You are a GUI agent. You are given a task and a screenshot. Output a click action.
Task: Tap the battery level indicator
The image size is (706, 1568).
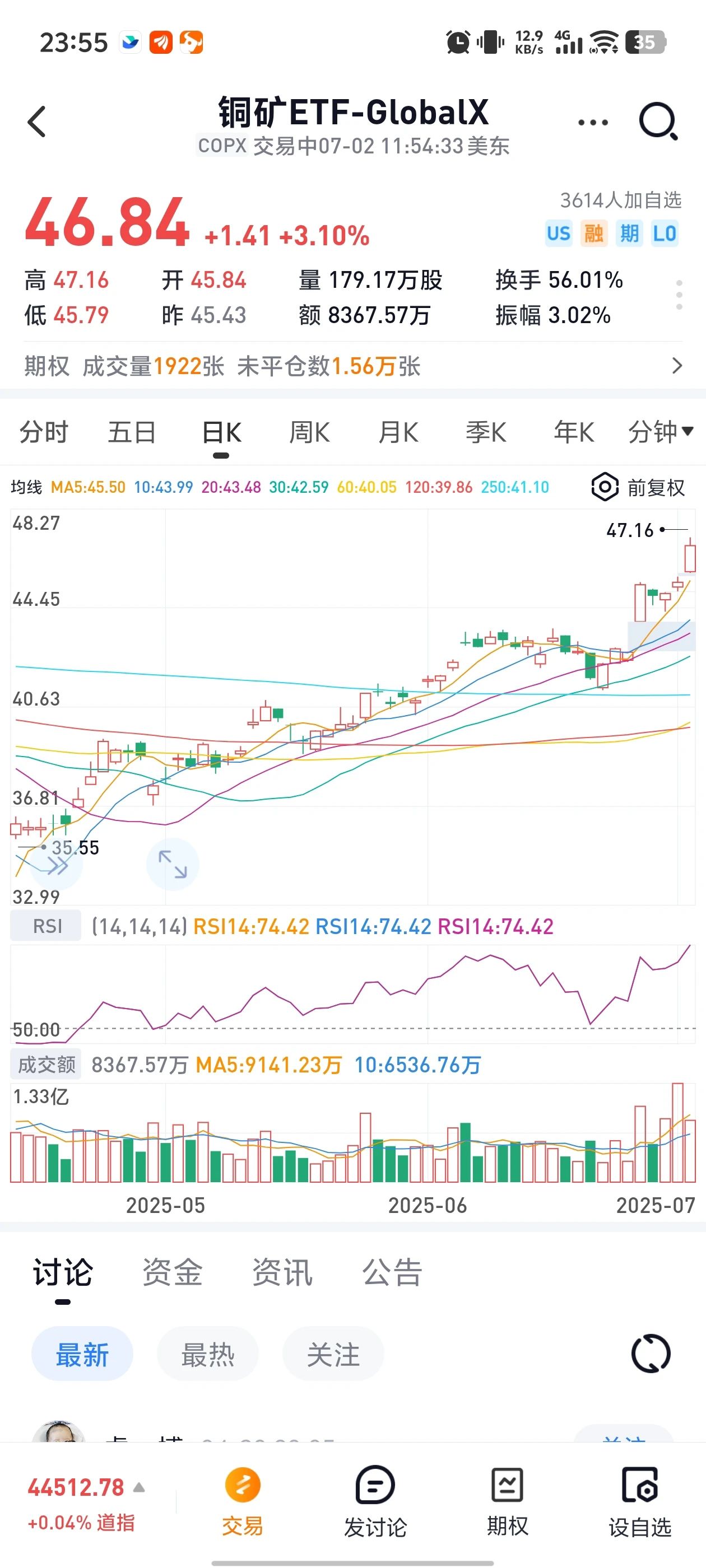coord(645,42)
